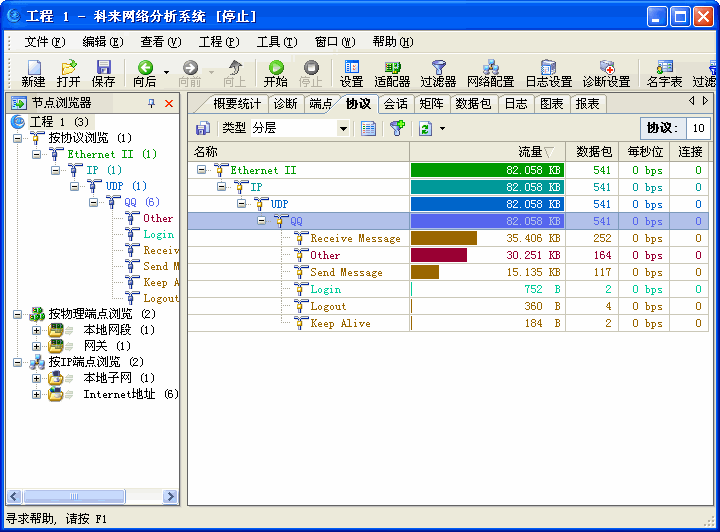Collapse Ethernet II node in left tree
Screen dimensions: 720x532
(36, 154)
